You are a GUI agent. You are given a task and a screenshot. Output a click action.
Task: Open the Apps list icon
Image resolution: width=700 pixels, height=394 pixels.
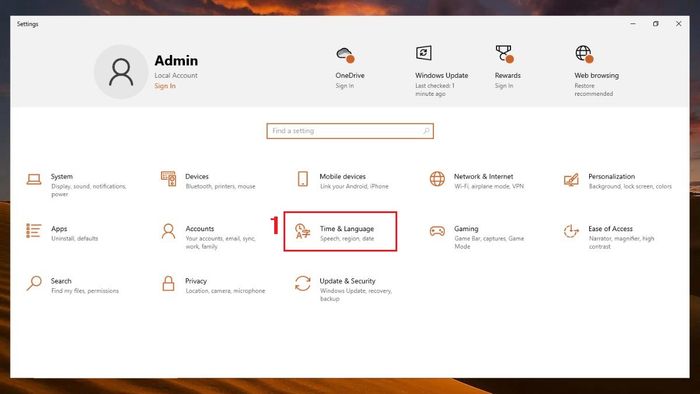coord(33,231)
